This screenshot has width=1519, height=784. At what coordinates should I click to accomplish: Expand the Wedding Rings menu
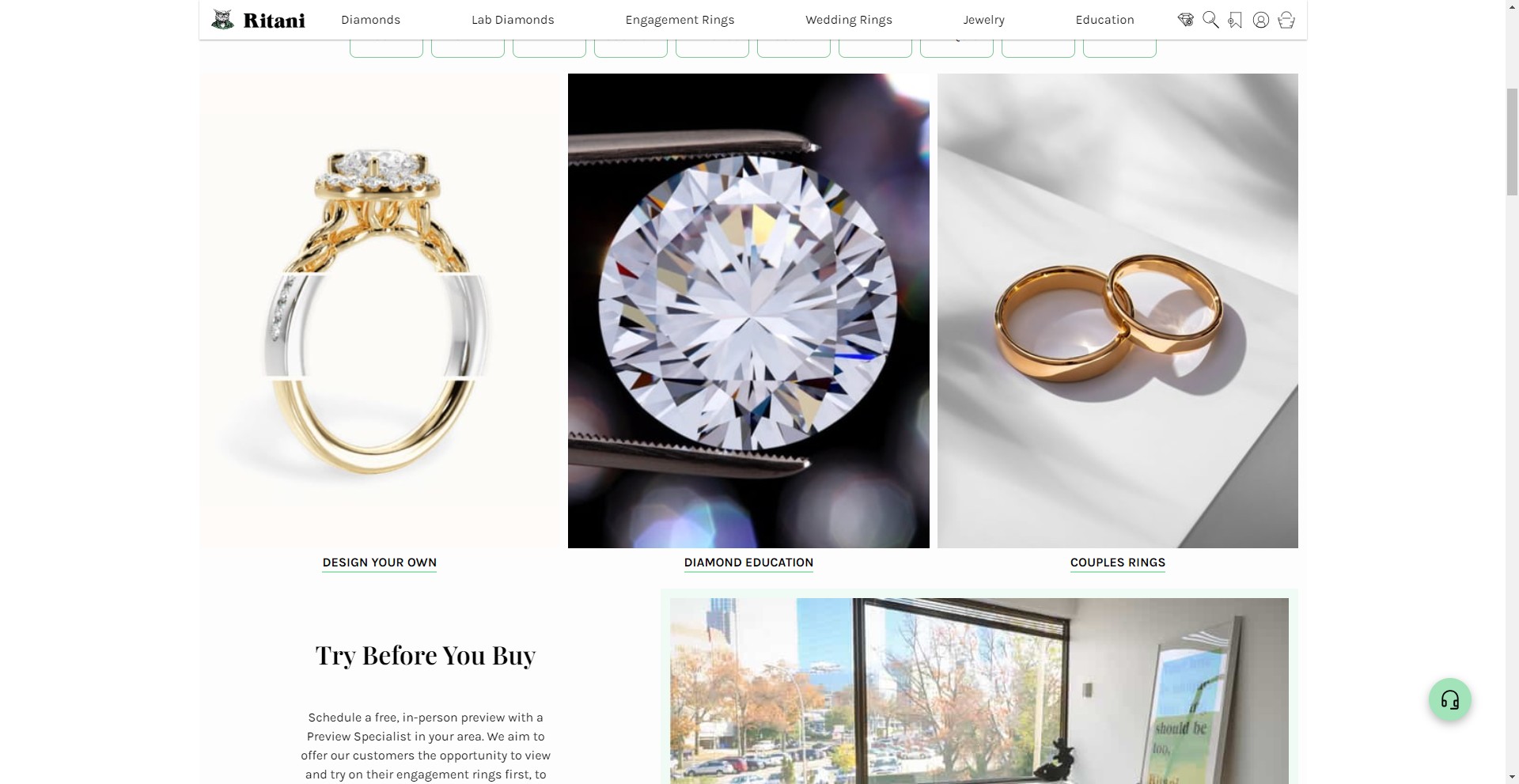click(x=848, y=20)
